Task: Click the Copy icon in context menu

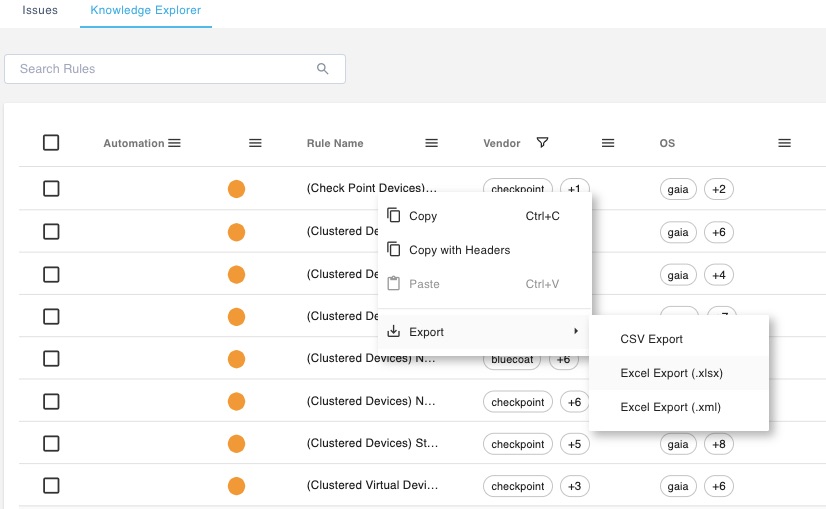Action: pyautogui.click(x=394, y=216)
